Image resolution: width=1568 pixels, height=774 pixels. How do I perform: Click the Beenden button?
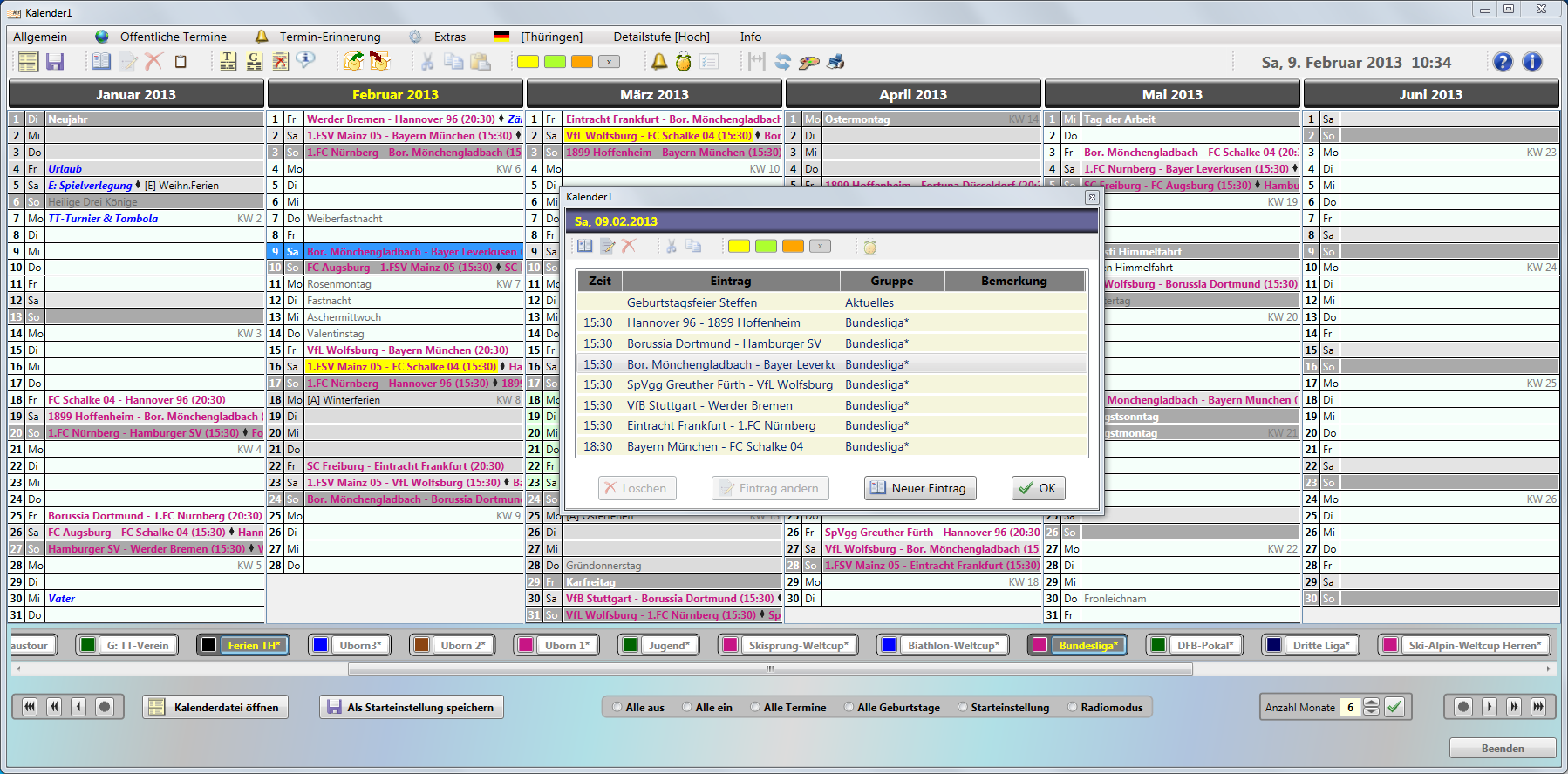coord(1503,748)
